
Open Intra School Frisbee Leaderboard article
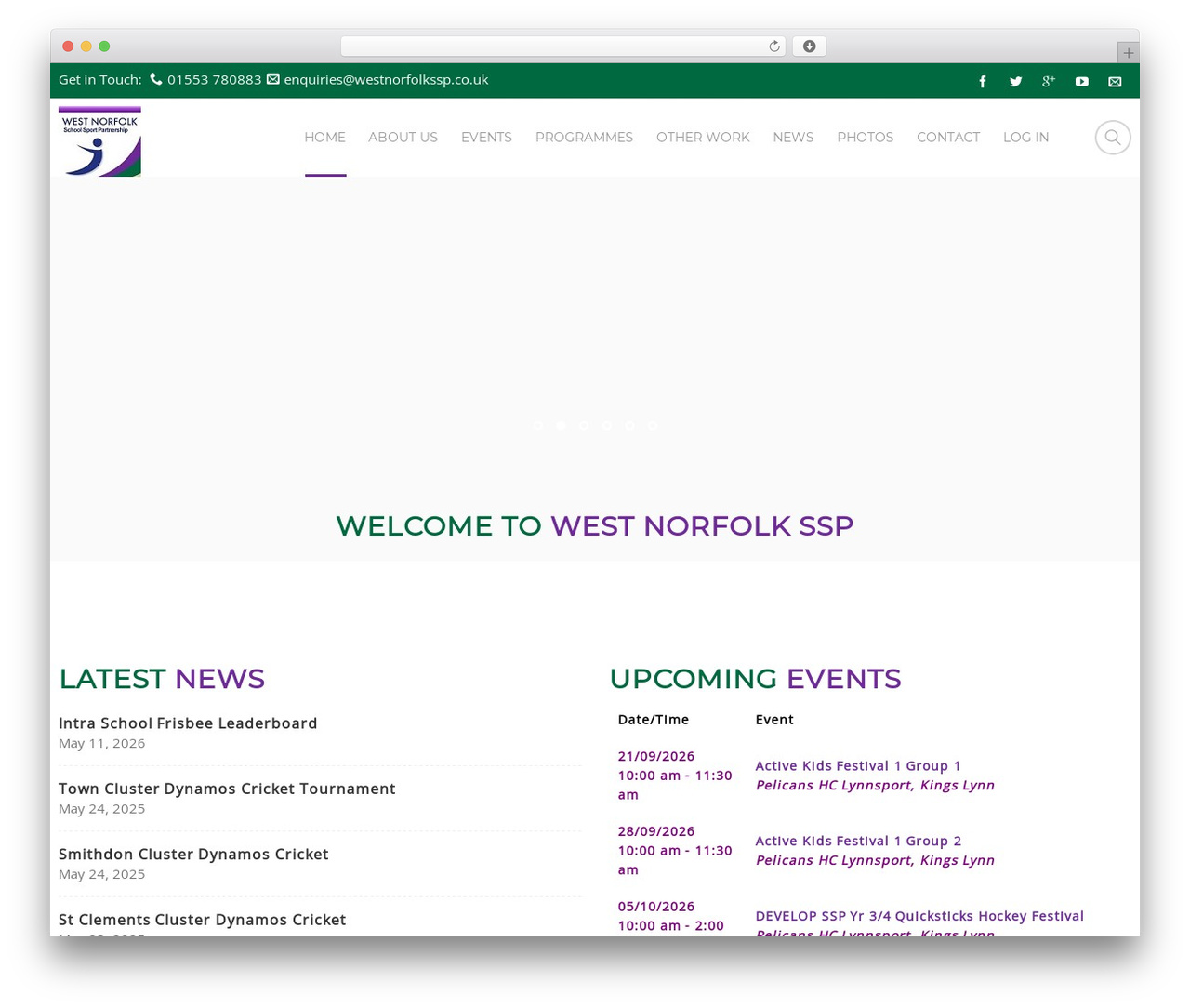click(x=188, y=723)
